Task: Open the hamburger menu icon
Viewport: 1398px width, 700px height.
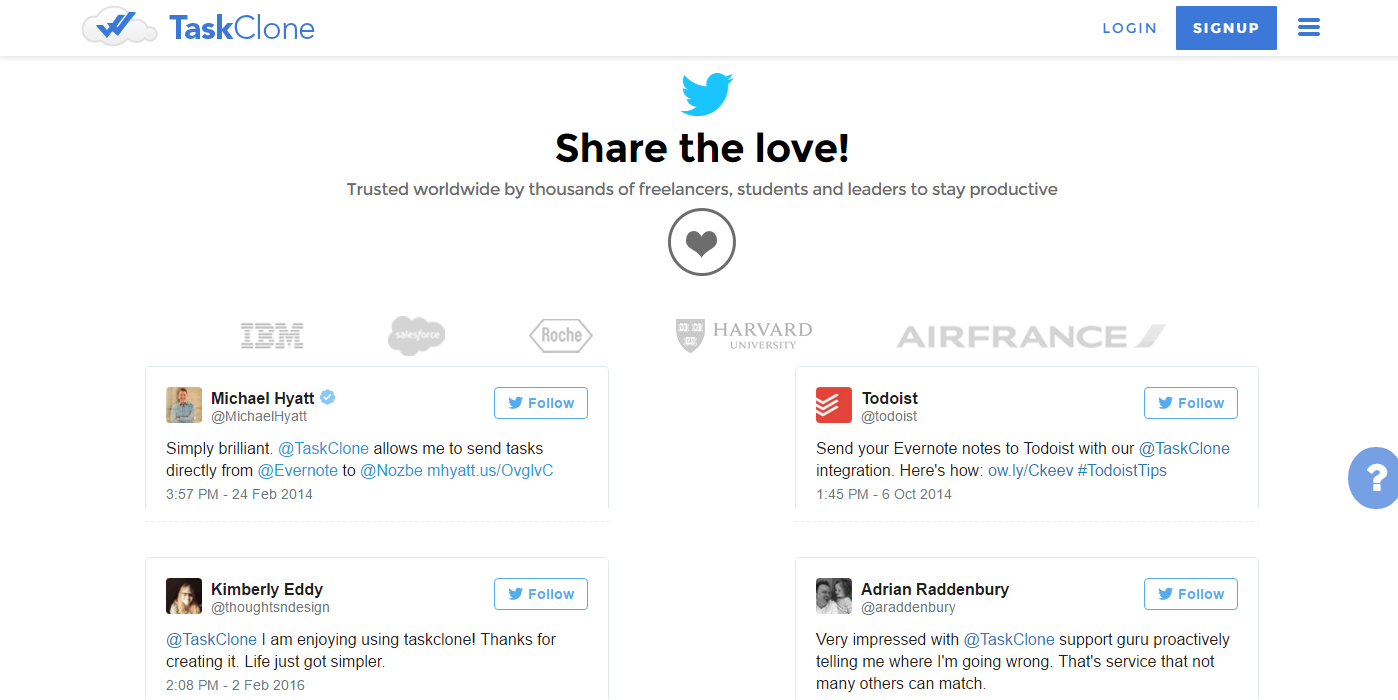Action: click(1309, 28)
